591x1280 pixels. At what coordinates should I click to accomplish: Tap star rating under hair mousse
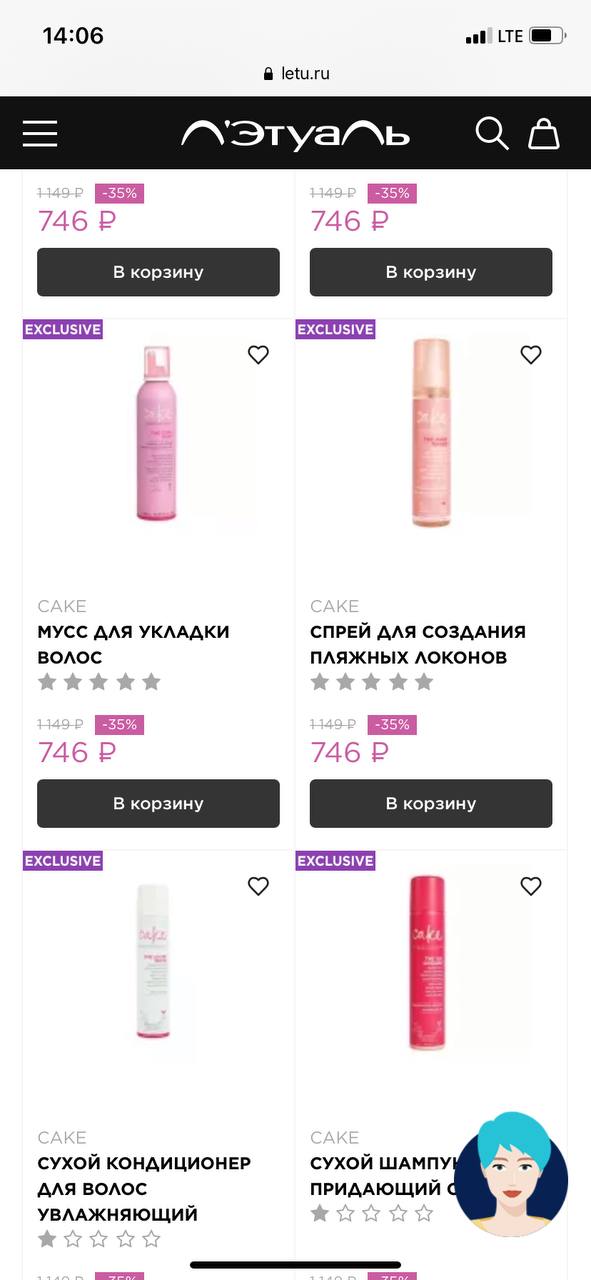(99, 682)
